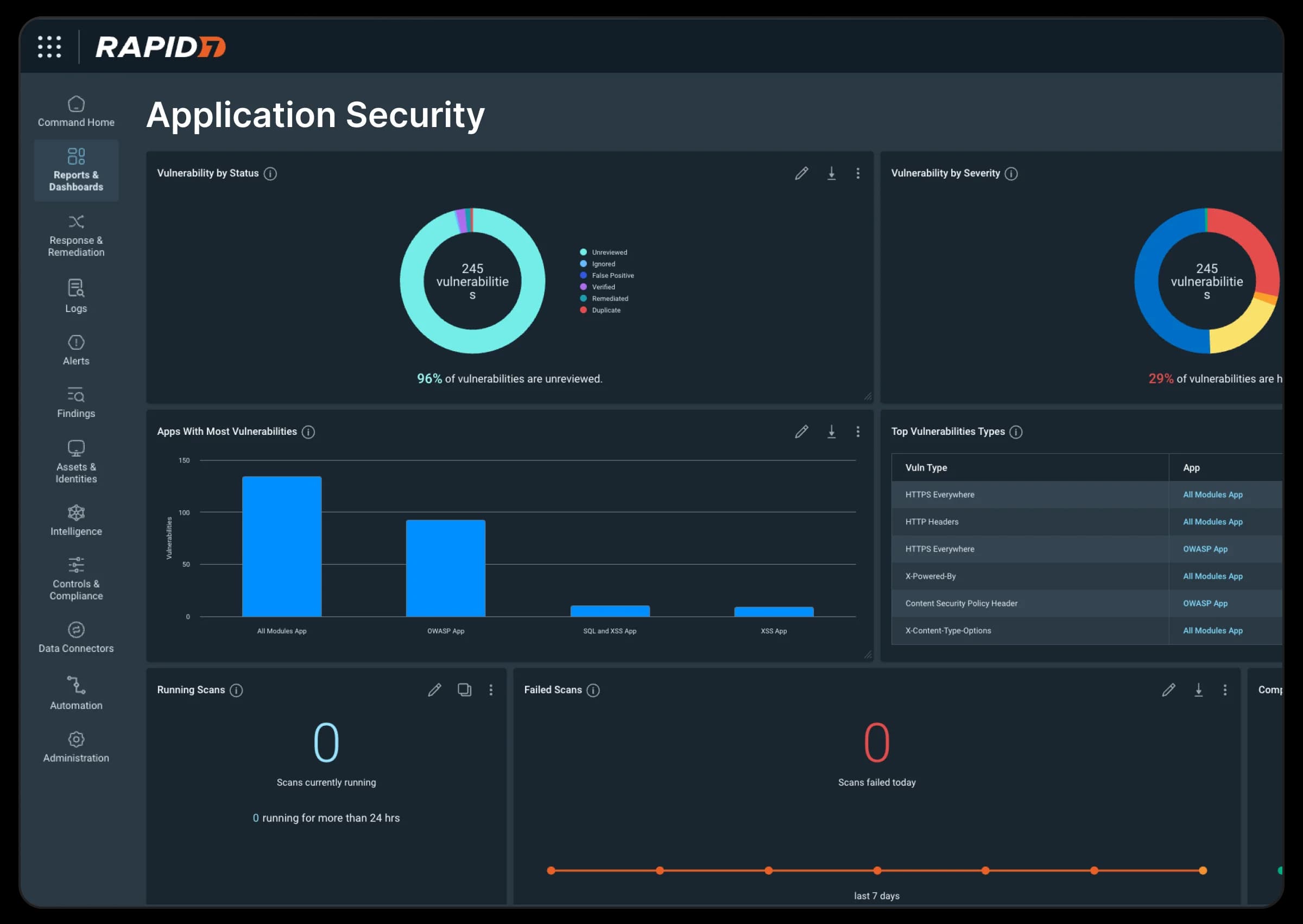
Task: Open the Administration section
Action: tap(76, 748)
